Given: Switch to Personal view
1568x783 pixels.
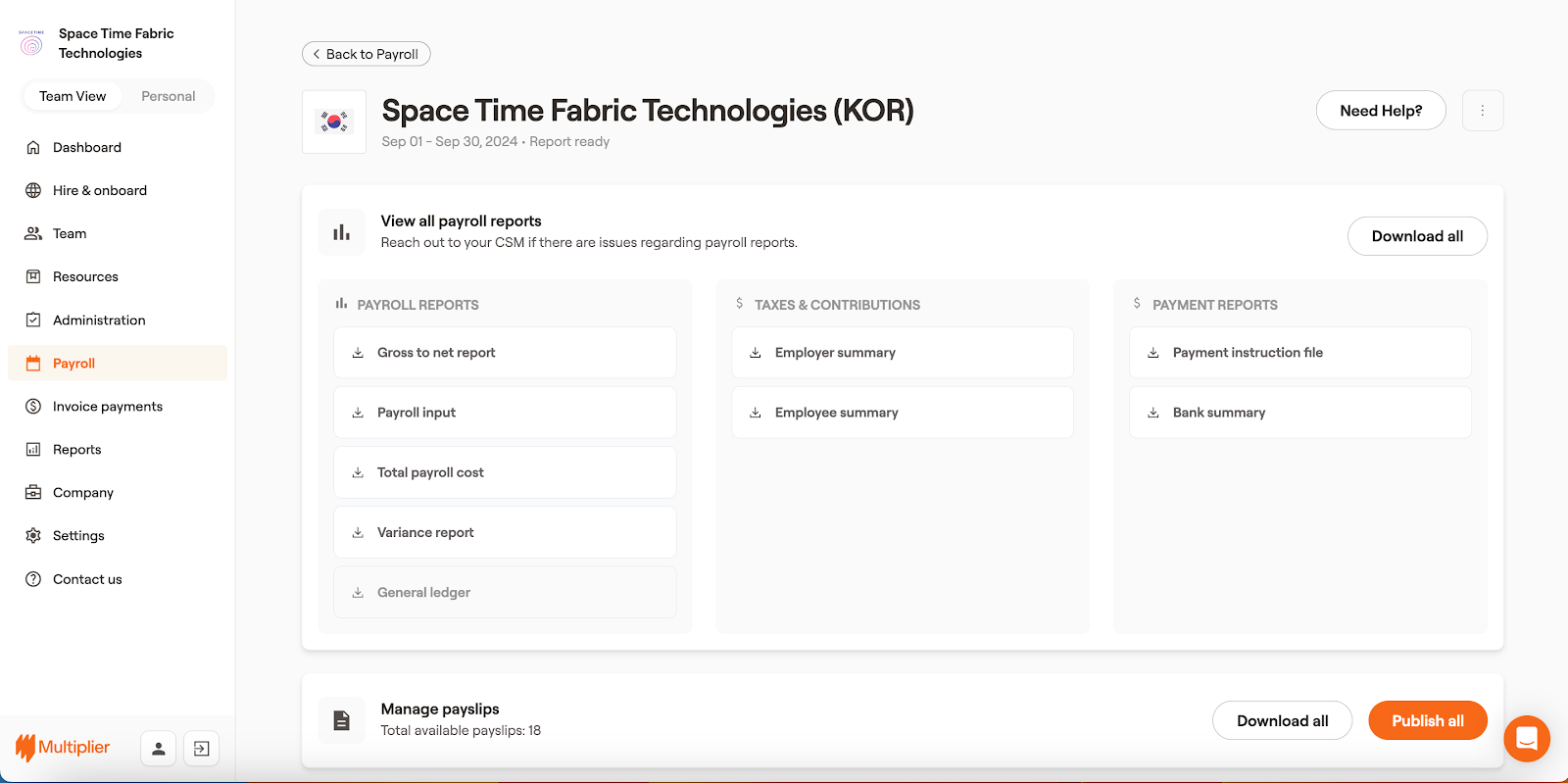Looking at the screenshot, I should point(169,96).
